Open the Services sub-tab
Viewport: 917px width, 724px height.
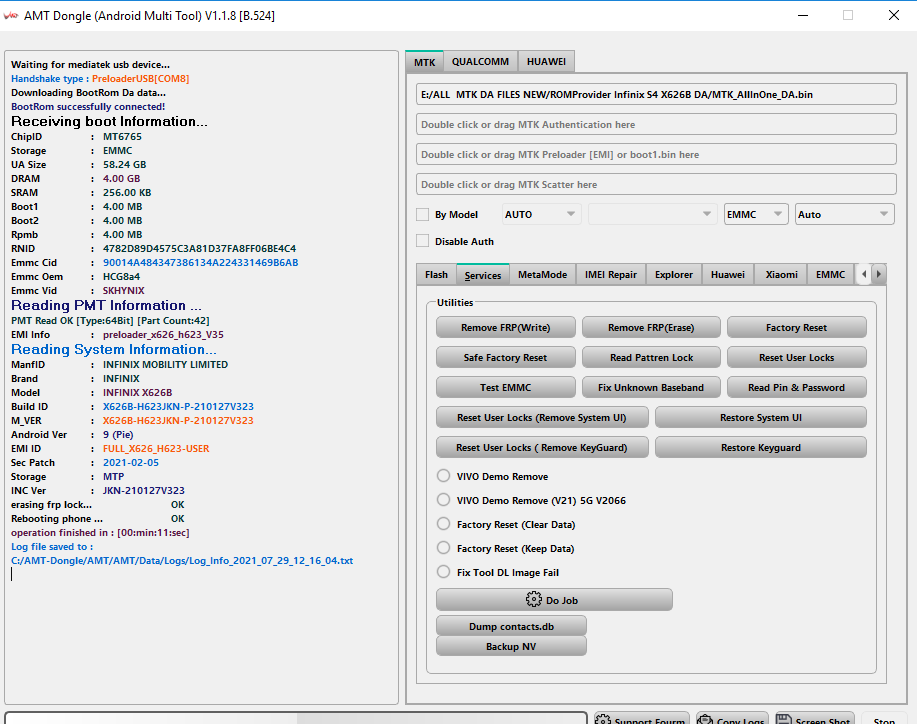[x=482, y=275]
